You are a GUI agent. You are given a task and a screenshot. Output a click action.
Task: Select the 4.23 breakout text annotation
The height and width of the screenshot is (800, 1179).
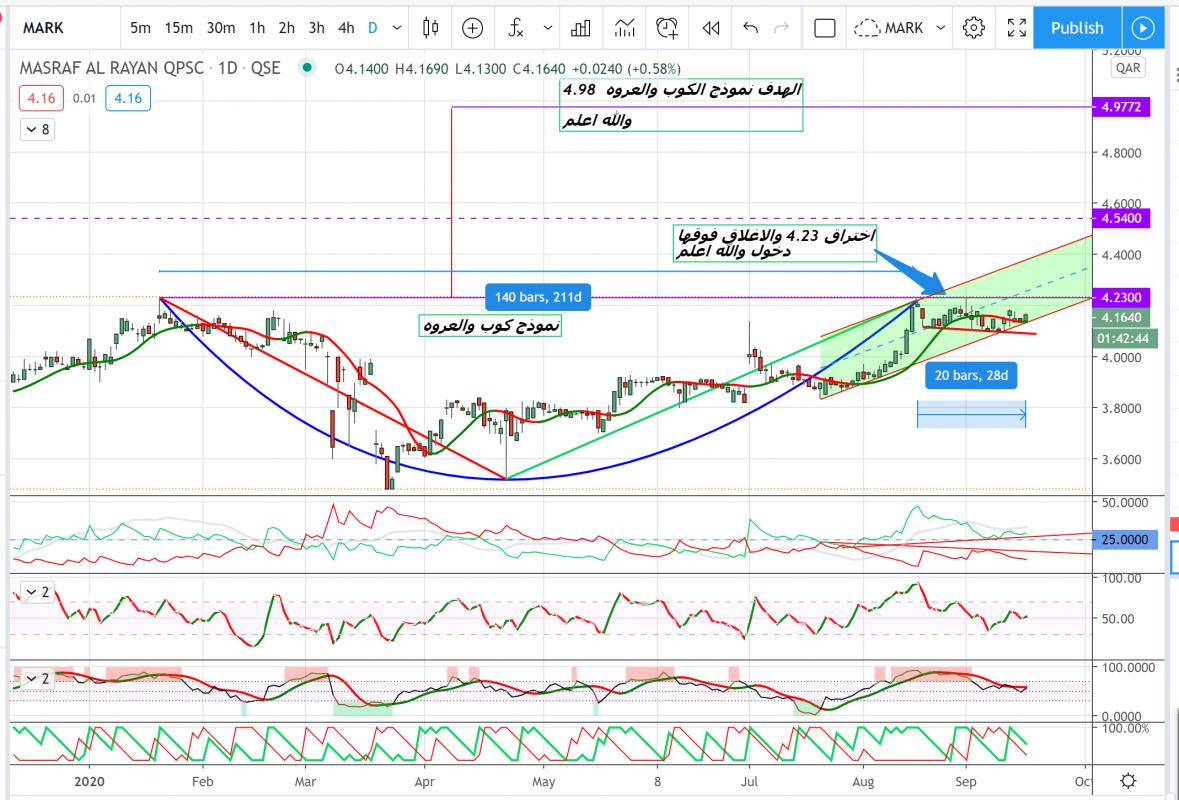pyautogui.click(x=774, y=244)
